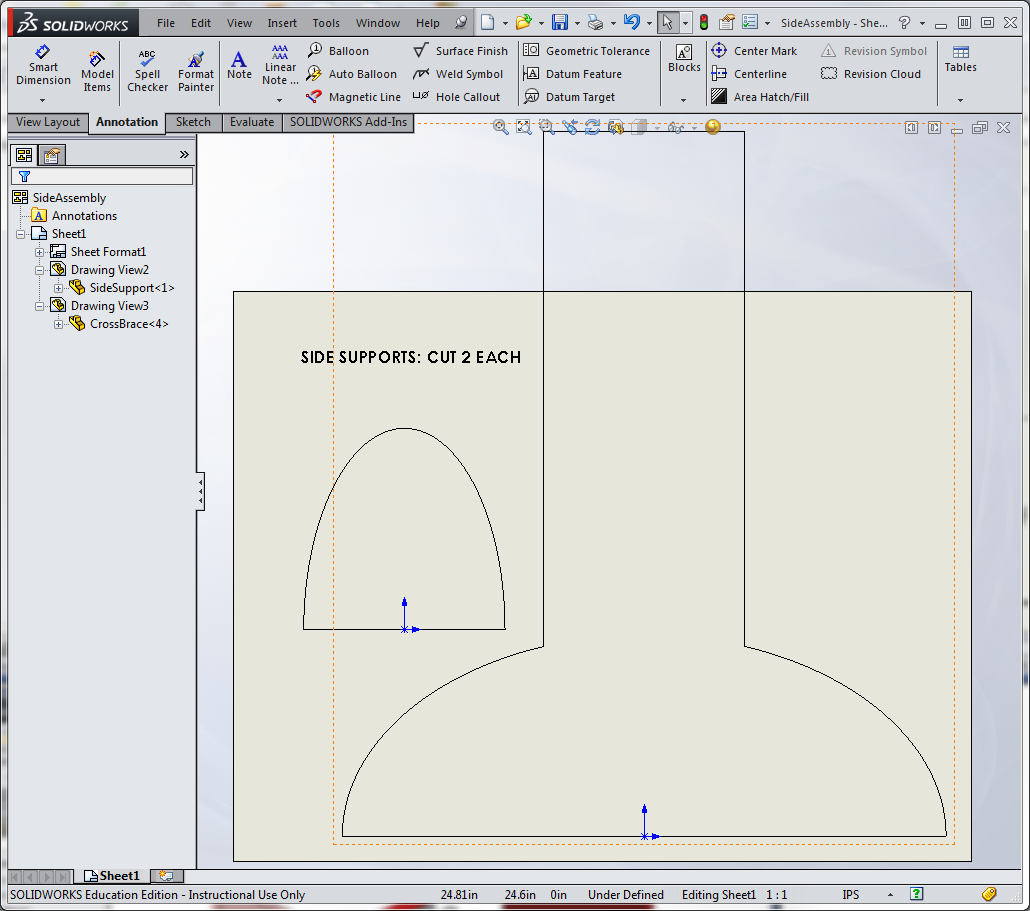This screenshot has width=1030, height=911.
Task: Open the Save dropdown arrow
Action: [577, 23]
